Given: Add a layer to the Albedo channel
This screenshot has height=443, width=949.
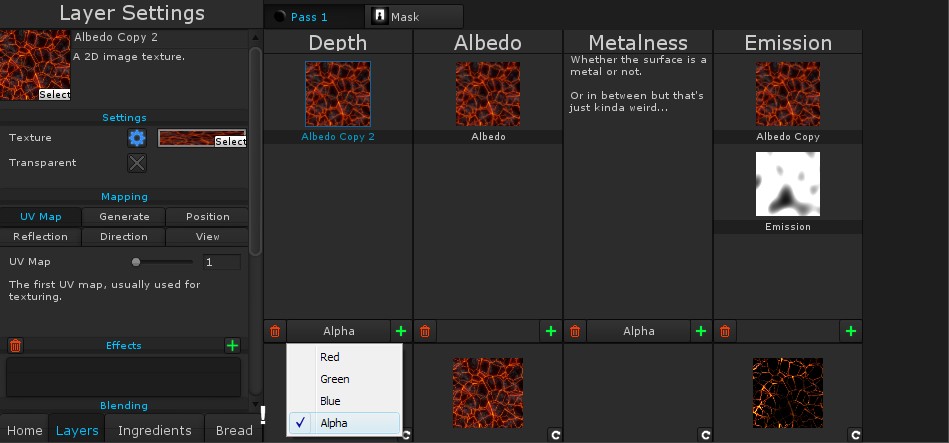Looking at the screenshot, I should pos(551,331).
